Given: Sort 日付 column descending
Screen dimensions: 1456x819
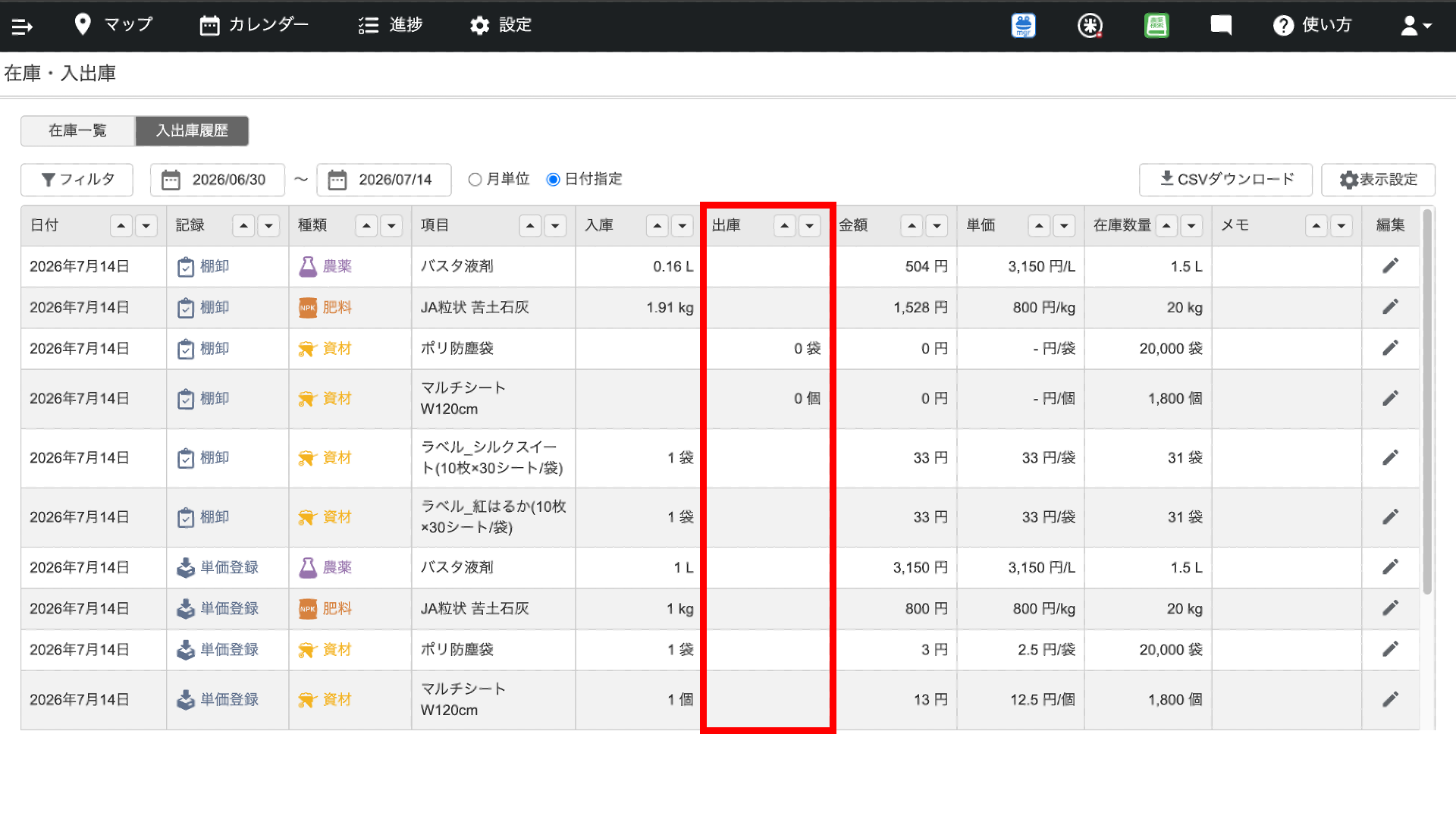Looking at the screenshot, I should pos(146,225).
